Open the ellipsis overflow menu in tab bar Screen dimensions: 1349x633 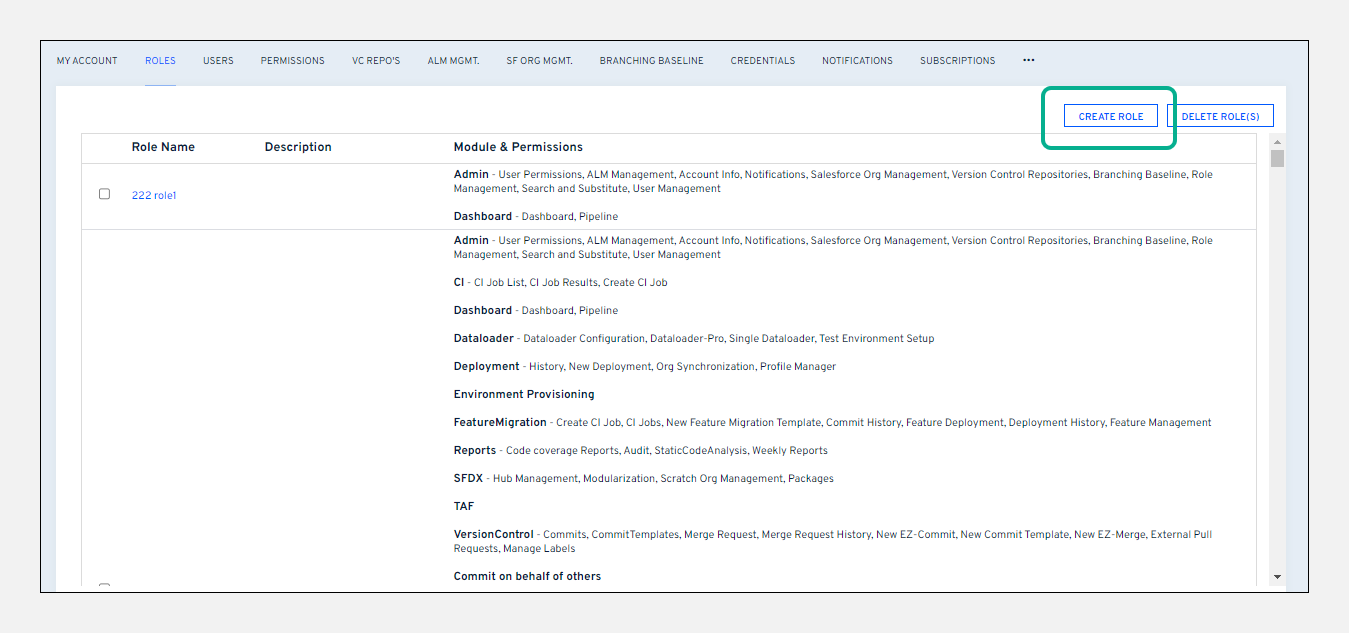pos(1028,60)
